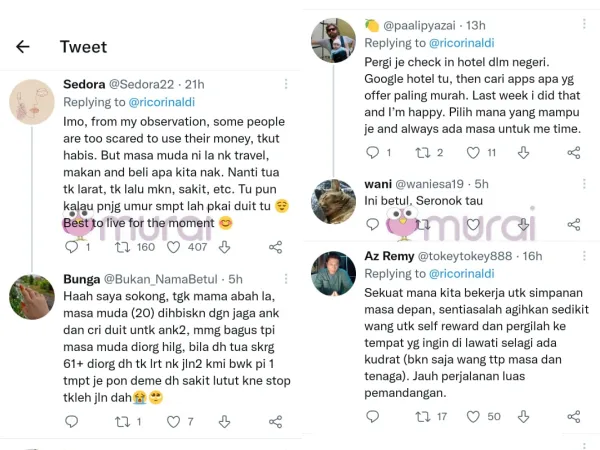The width and height of the screenshot is (600, 450).
Task: Retweet Az Remy's tweet with 17 retweets
Action: click(421, 415)
